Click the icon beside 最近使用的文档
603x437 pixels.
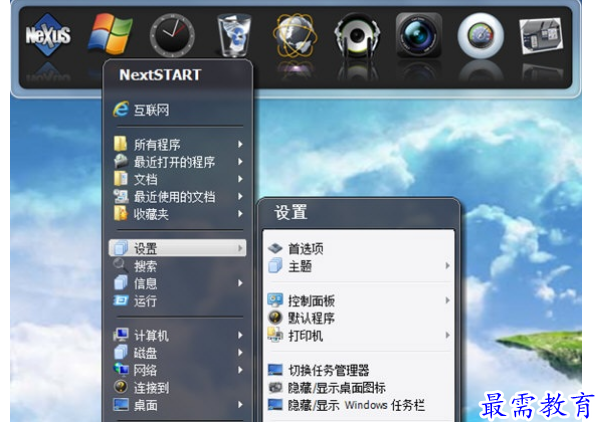pyautogui.click(x=121, y=196)
